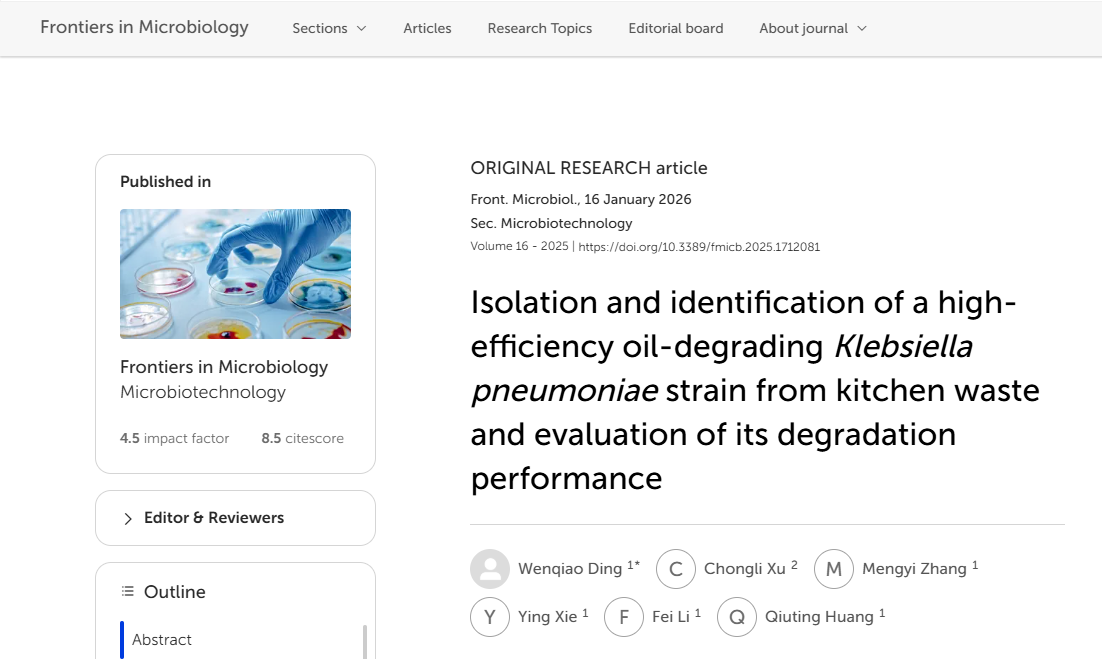Open the article DOI link

(x=699, y=247)
